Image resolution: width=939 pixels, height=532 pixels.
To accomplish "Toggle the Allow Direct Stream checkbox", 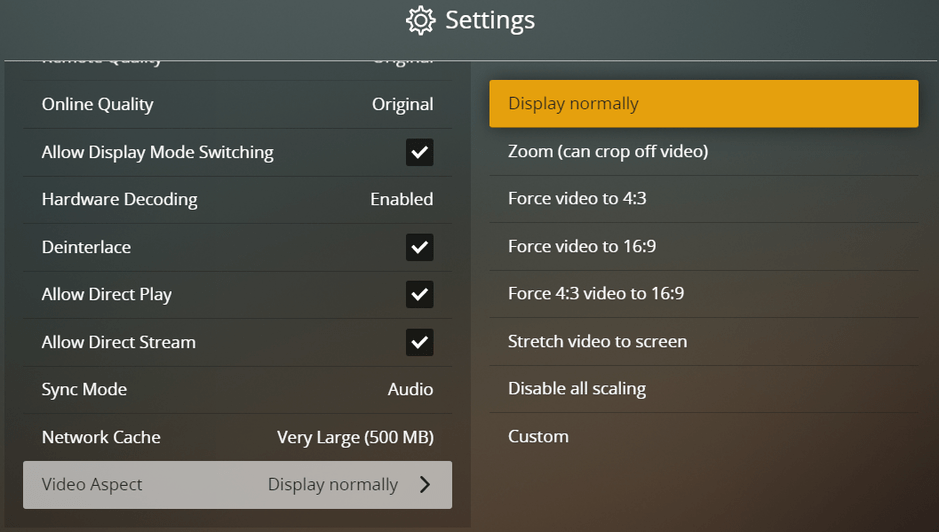I will 420,342.
